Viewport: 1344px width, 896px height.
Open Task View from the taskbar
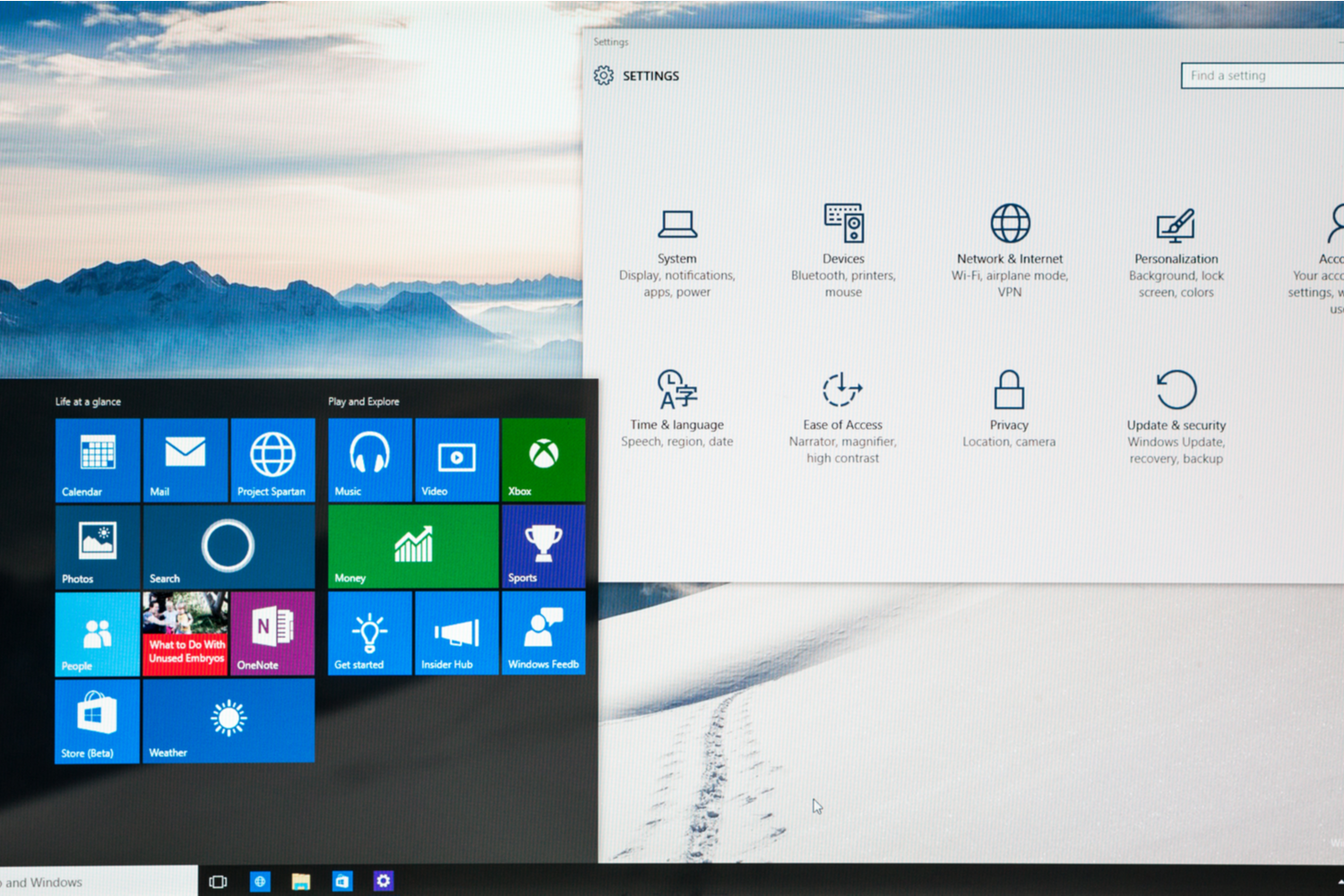218,881
